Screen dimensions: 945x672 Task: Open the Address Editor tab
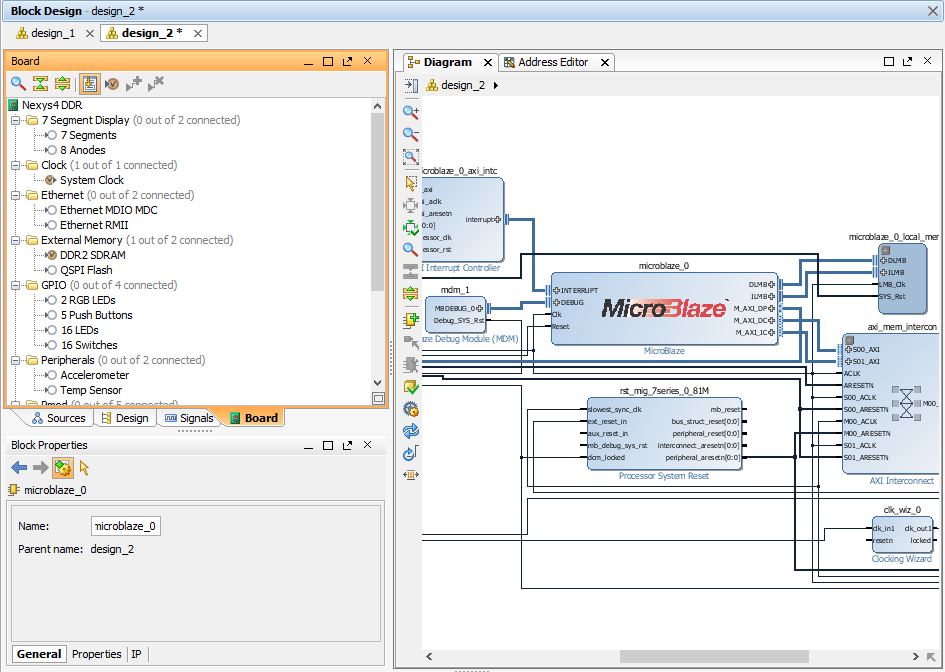coord(553,62)
